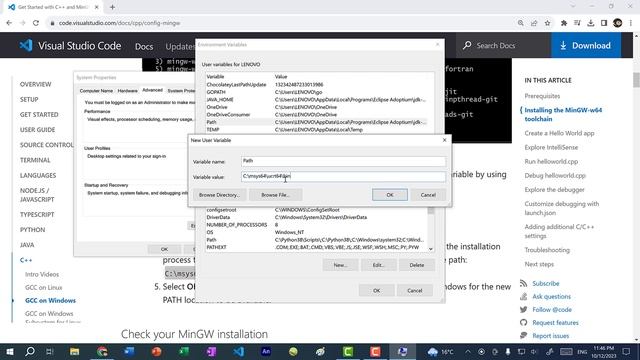Click the search magnifier icon in Search Docs
The width and height of the screenshot is (640, 360).
(467, 45)
